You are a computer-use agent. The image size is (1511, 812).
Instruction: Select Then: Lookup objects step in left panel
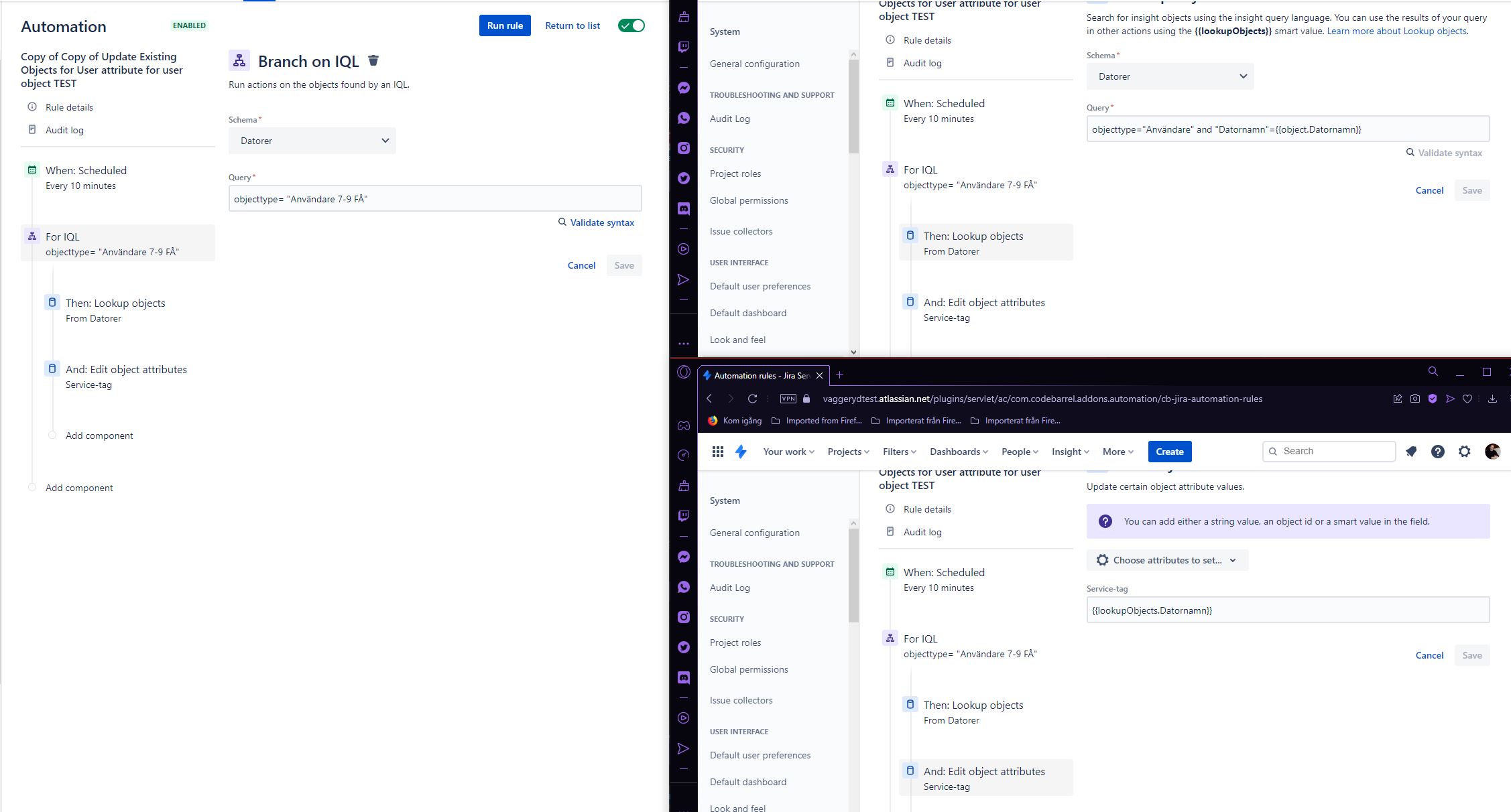click(128, 310)
